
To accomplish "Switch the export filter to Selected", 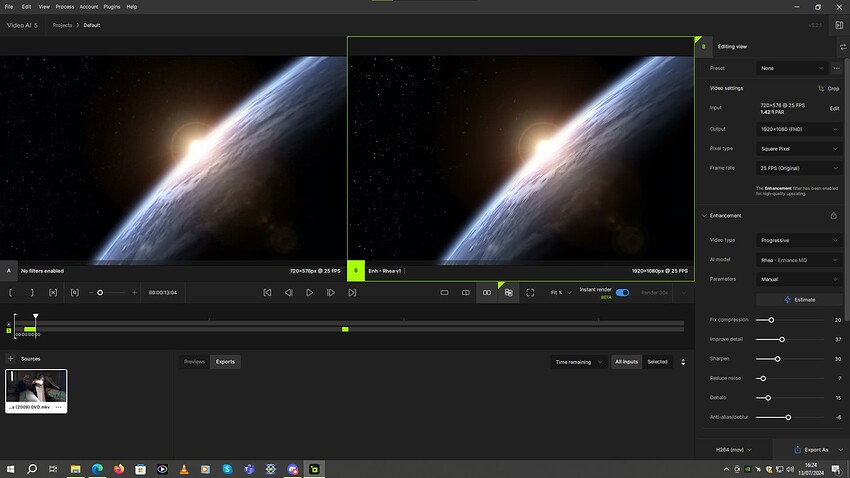I will point(657,362).
